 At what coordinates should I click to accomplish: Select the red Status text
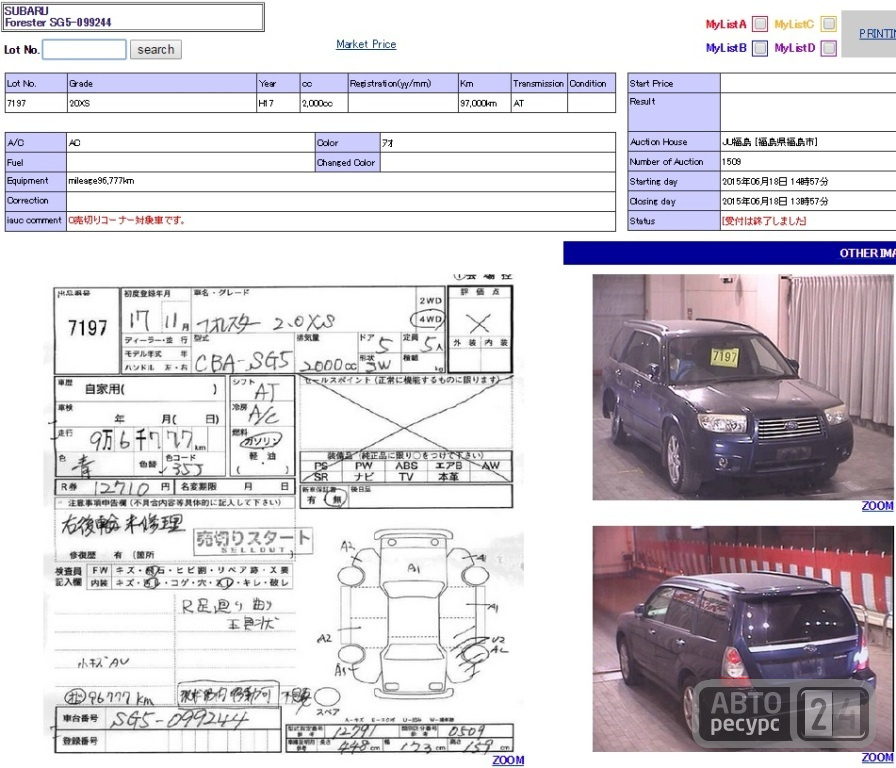click(764, 221)
